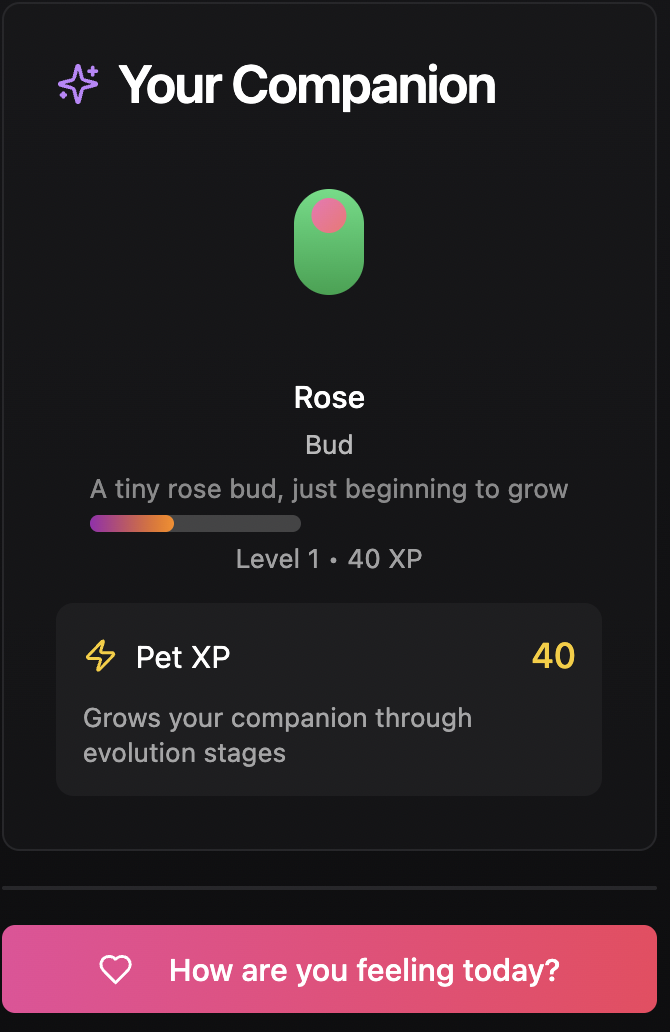Click the tiny rose bud description text

(329, 490)
